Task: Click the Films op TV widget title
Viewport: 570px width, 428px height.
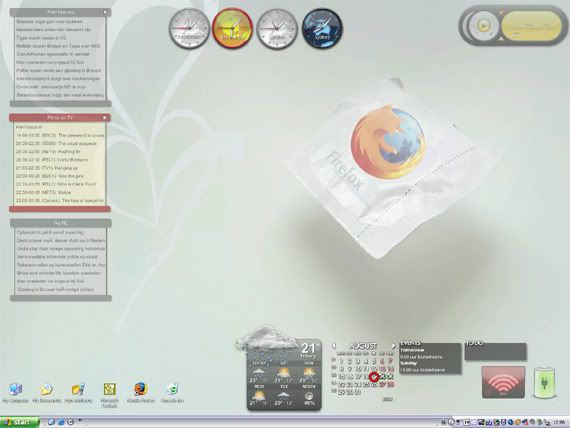Action: (60, 117)
